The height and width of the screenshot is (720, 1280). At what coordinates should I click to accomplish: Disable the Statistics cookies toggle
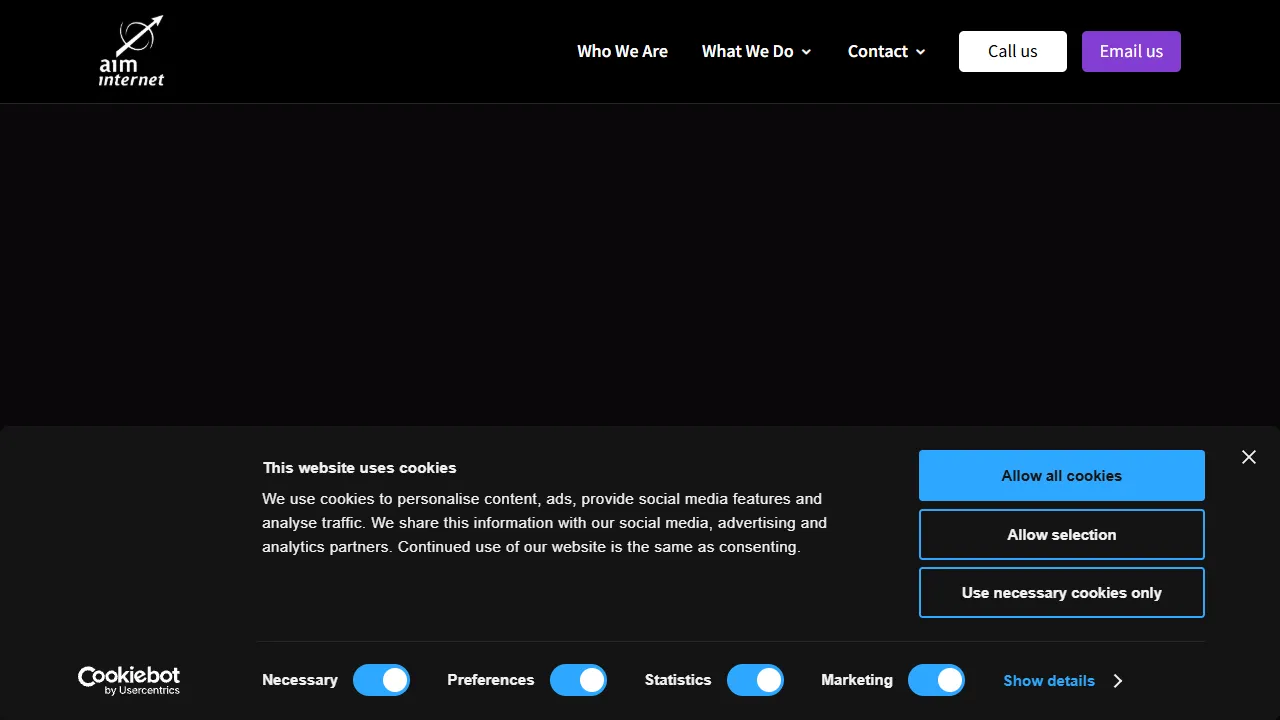pyautogui.click(x=755, y=680)
